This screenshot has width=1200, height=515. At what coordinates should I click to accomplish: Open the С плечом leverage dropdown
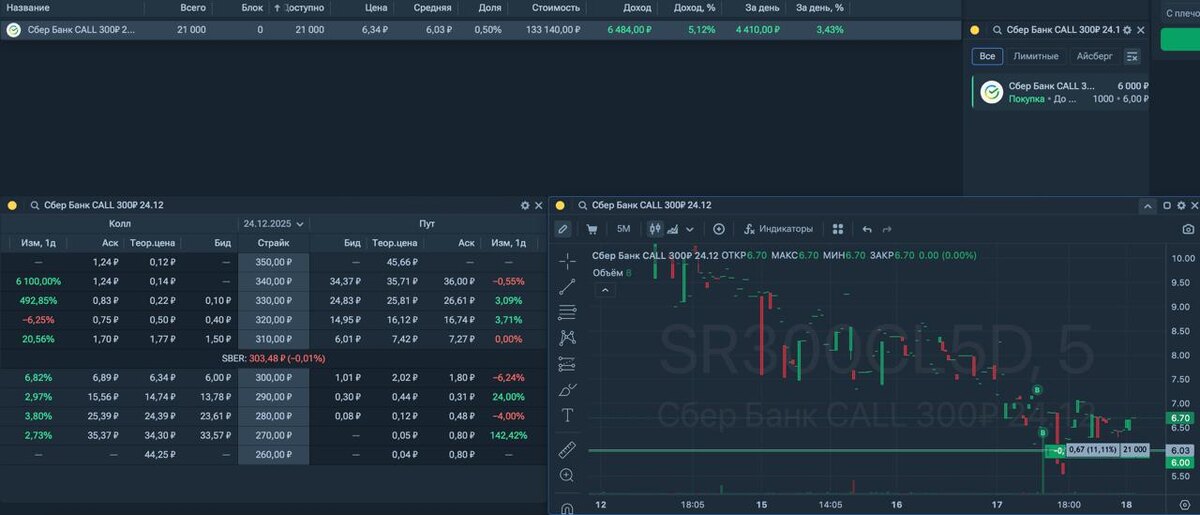coord(1180,14)
